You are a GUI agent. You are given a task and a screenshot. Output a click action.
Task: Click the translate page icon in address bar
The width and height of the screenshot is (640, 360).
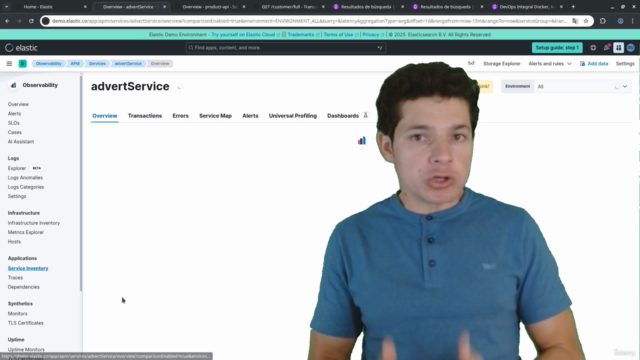tap(575, 21)
